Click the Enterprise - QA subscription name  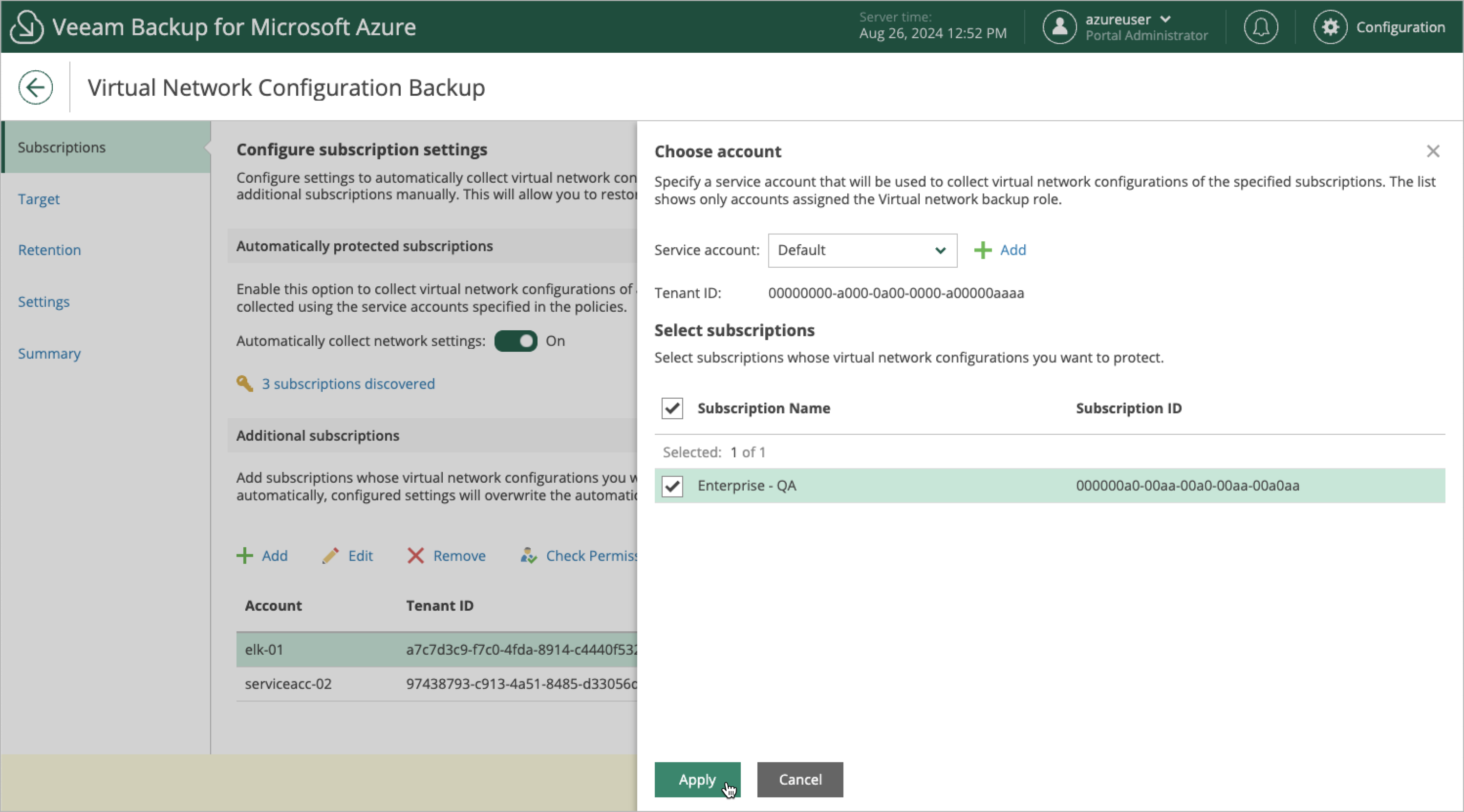point(747,486)
